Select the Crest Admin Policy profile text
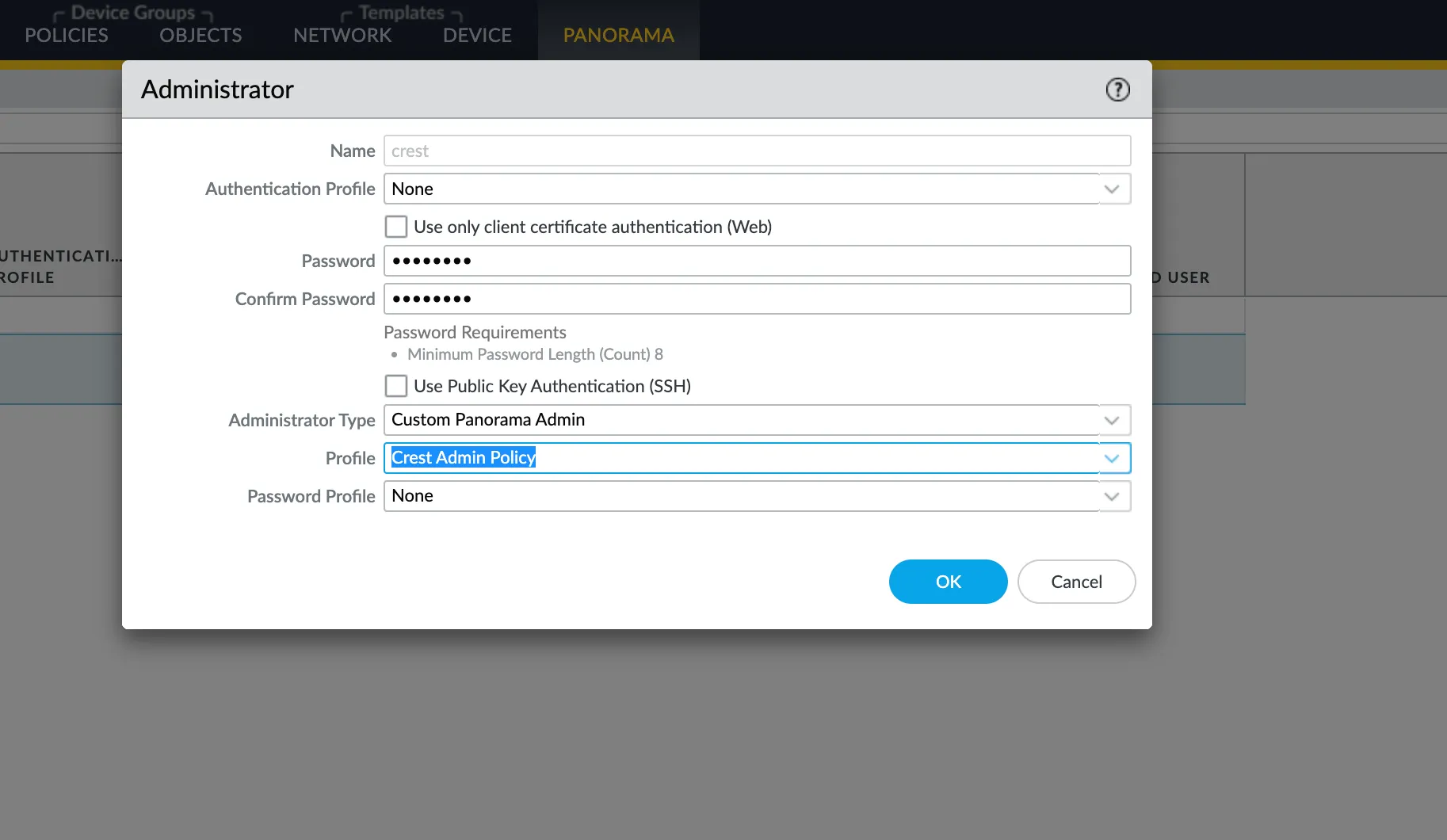 [464, 457]
